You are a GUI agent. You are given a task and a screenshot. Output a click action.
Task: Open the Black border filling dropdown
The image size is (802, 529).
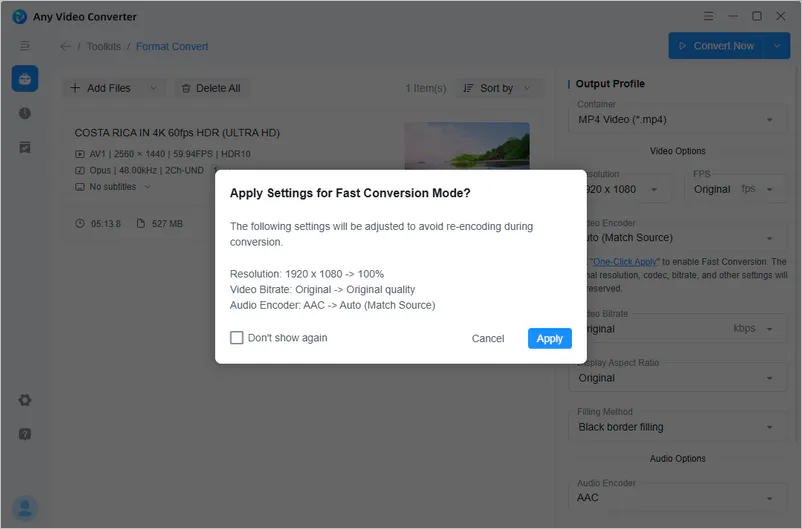pyautogui.click(x=677, y=427)
